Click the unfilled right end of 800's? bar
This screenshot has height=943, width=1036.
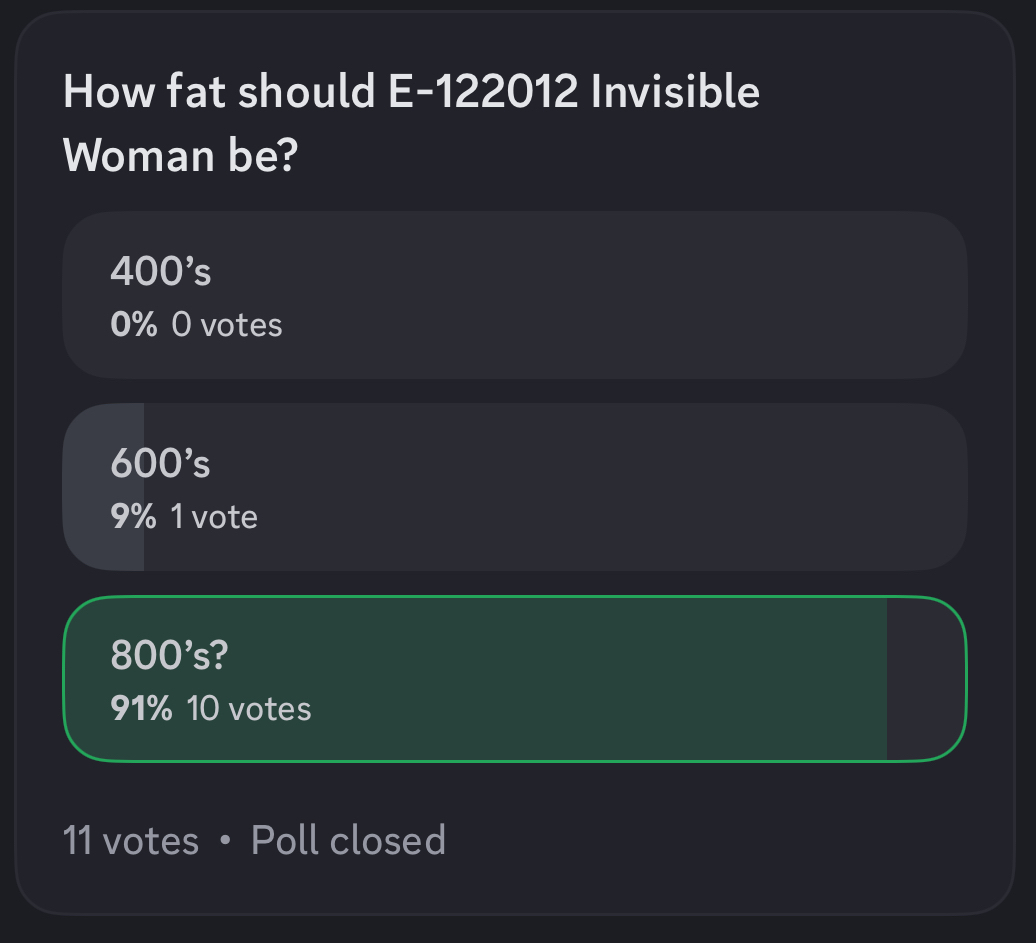925,679
